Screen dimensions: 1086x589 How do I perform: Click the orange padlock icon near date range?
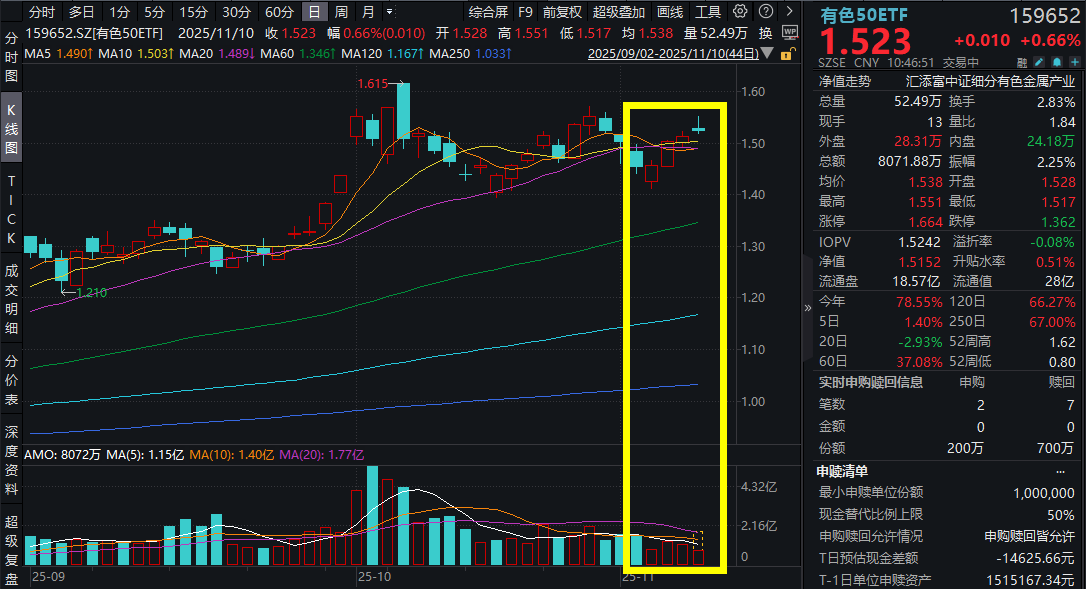786,55
